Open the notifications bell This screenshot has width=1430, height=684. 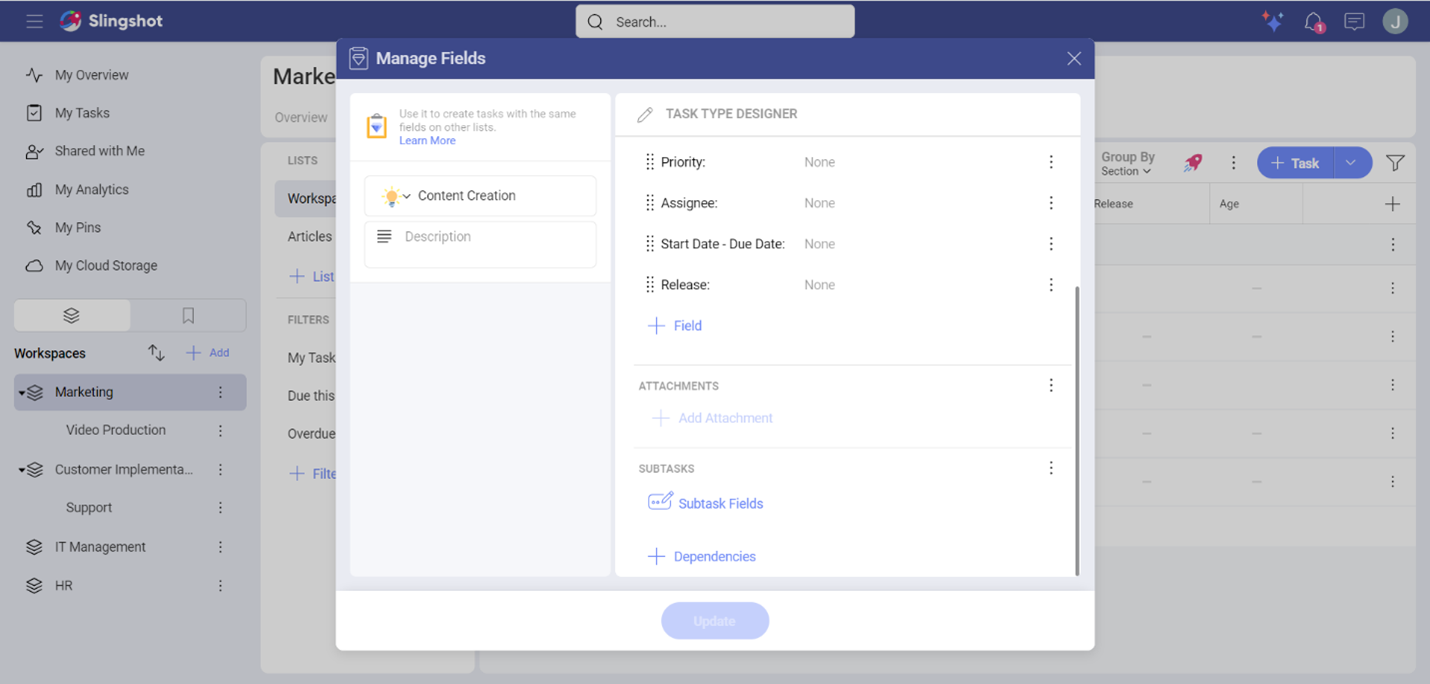coord(1314,22)
